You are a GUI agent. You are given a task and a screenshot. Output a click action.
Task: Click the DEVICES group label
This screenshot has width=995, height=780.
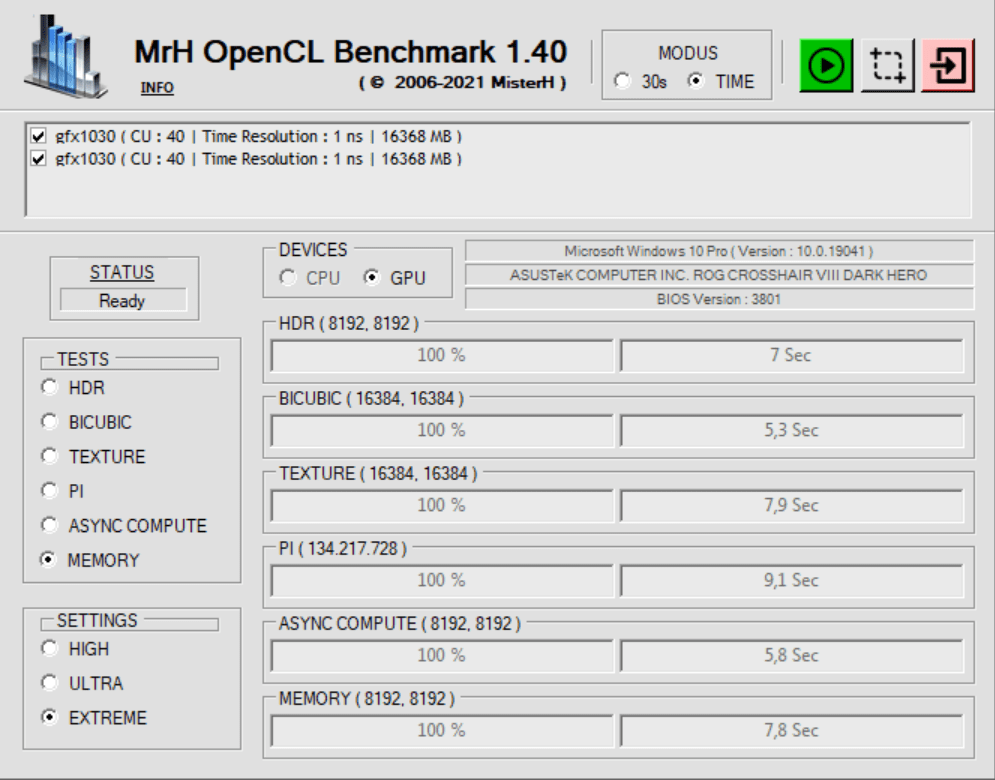pyautogui.click(x=313, y=249)
